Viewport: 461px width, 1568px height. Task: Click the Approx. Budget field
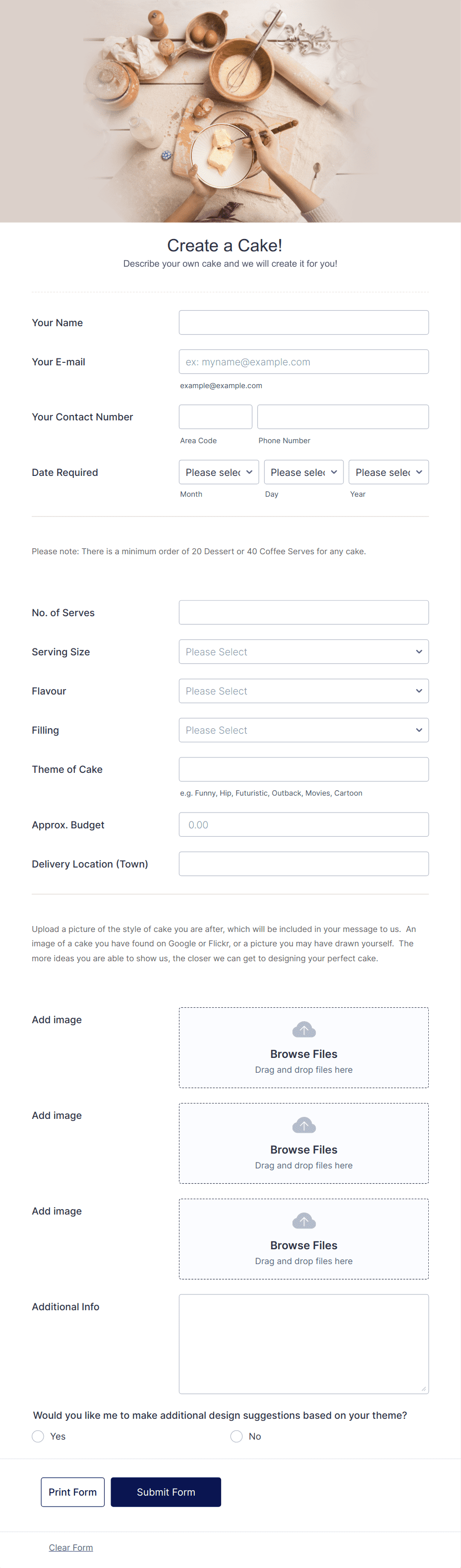303,824
